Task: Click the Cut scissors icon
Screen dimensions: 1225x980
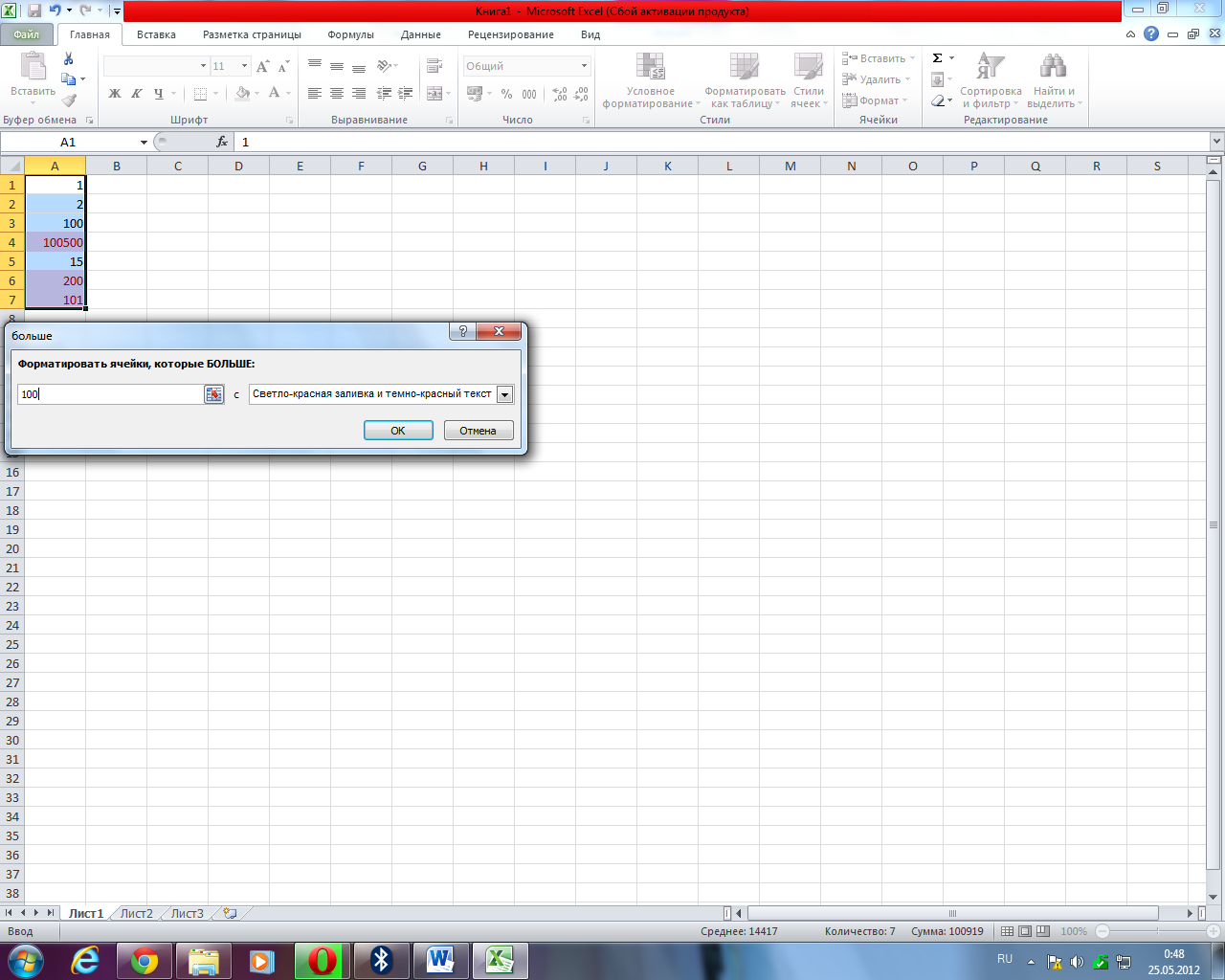Action: coord(69,58)
